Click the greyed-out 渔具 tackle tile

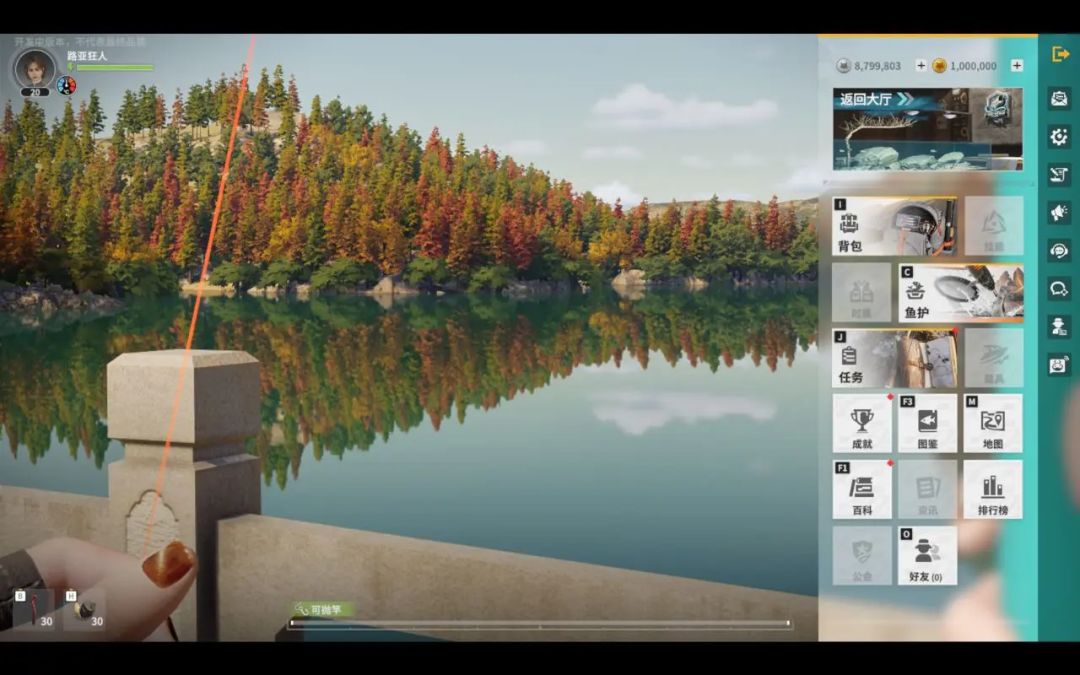[x=993, y=357]
